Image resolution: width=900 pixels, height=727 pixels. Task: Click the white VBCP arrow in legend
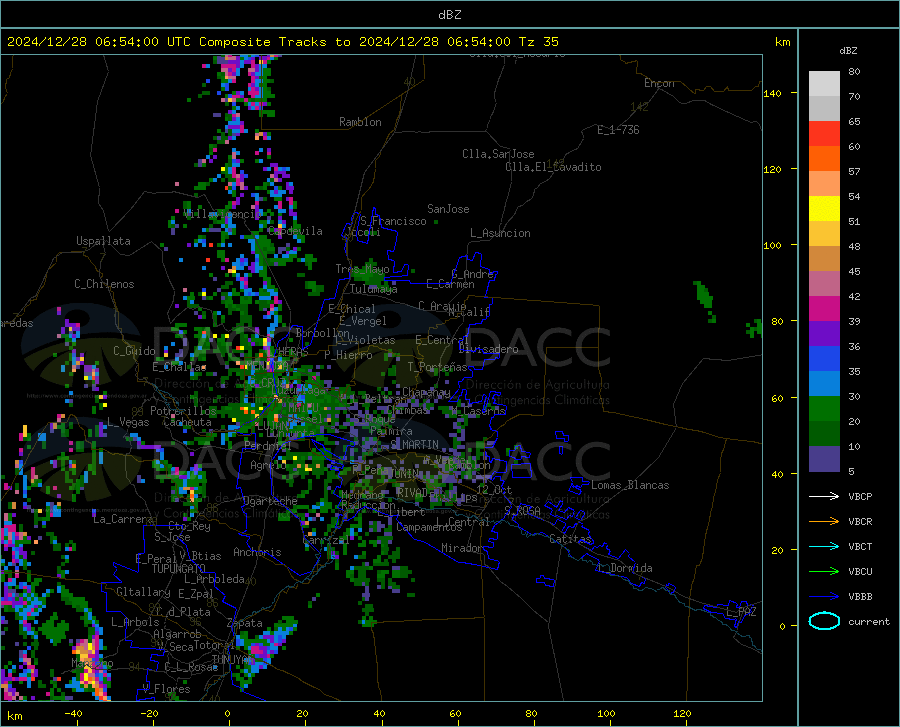point(824,496)
